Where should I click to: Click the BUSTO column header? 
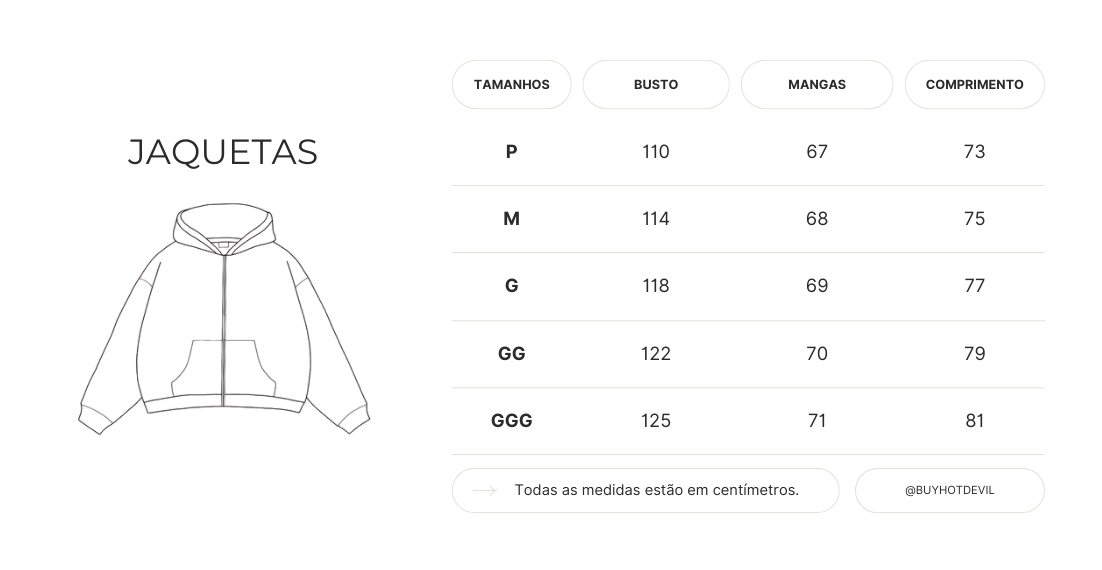tap(656, 85)
